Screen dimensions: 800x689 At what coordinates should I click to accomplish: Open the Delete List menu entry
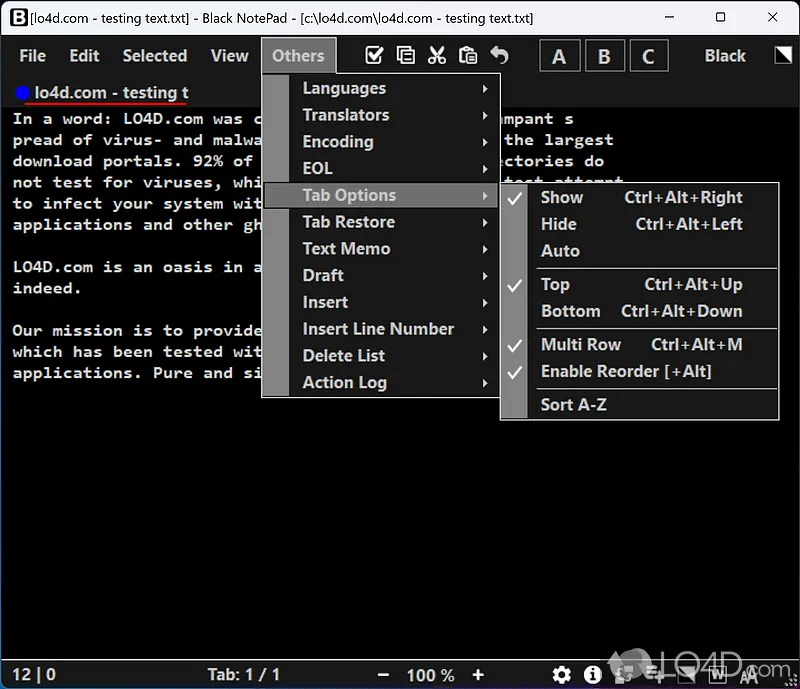coord(381,356)
